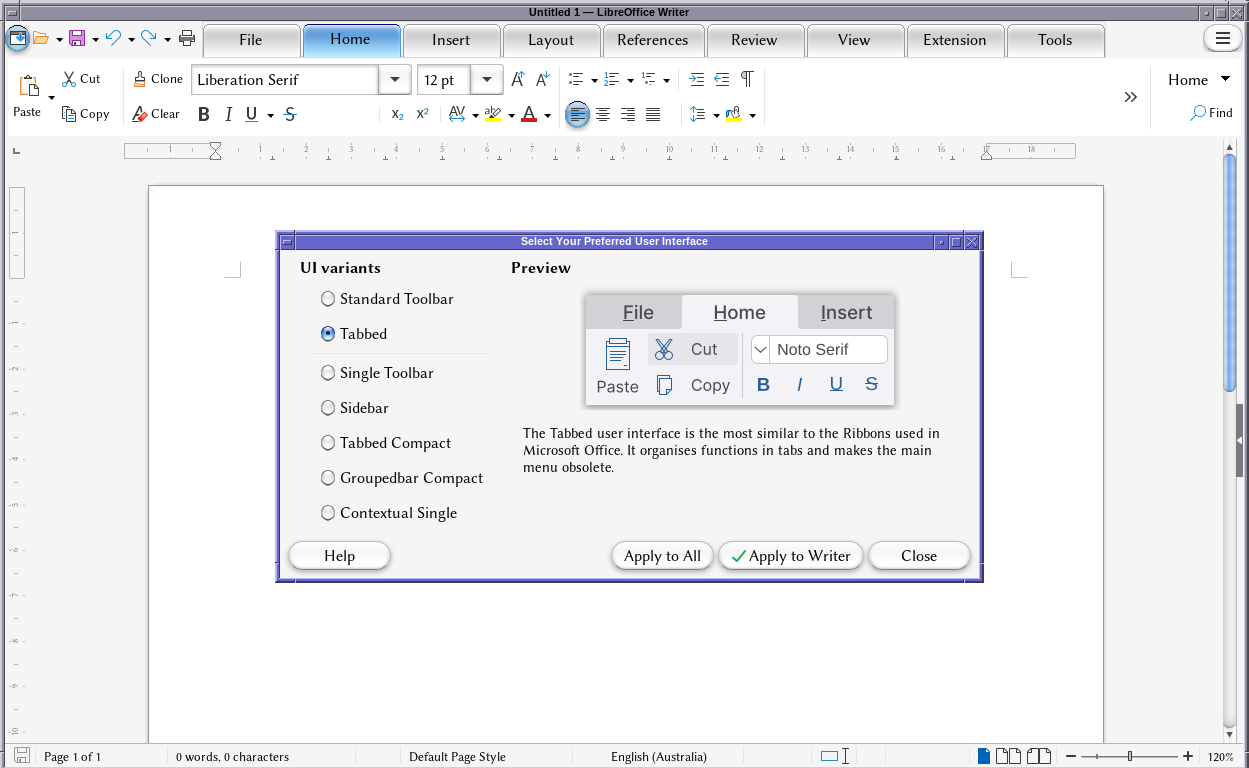
Task: Choose the Sidebar UI variant
Action: (328, 408)
